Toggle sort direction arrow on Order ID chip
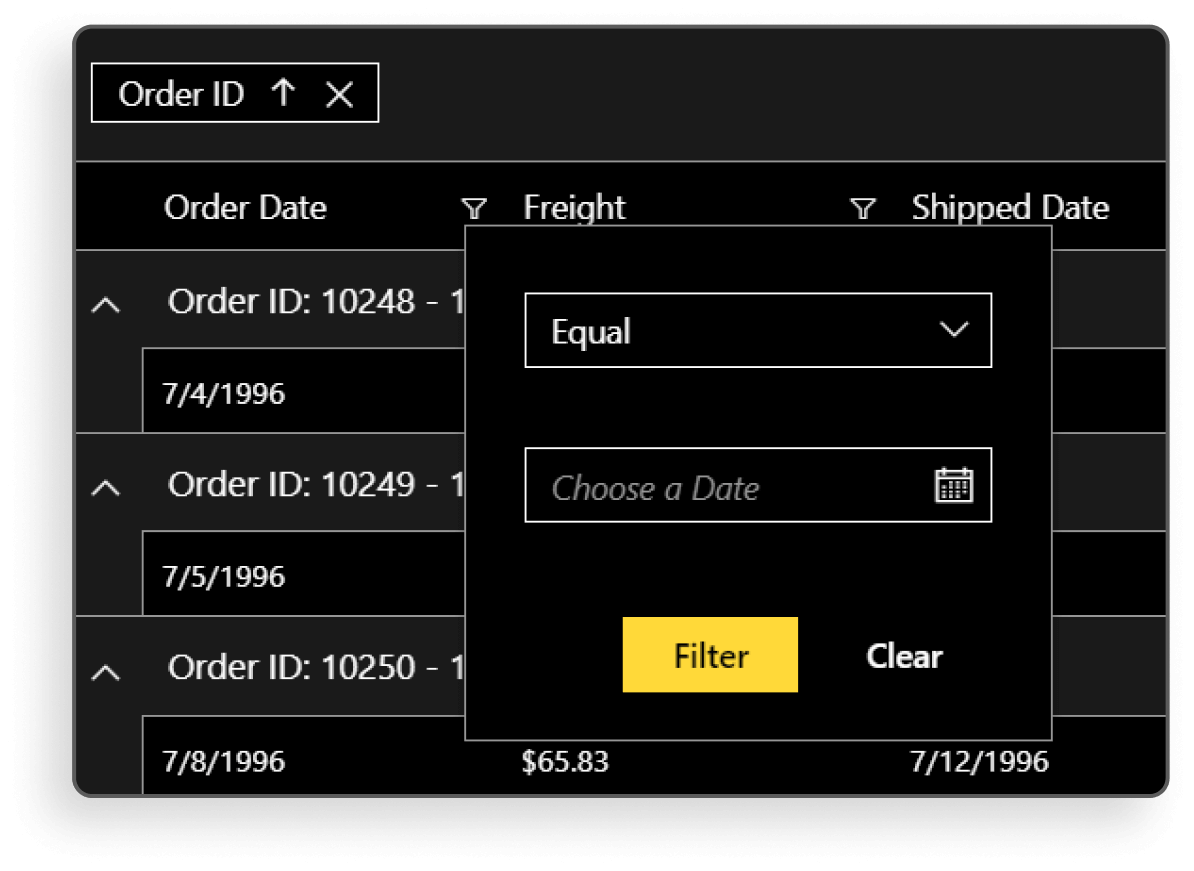 (x=284, y=93)
